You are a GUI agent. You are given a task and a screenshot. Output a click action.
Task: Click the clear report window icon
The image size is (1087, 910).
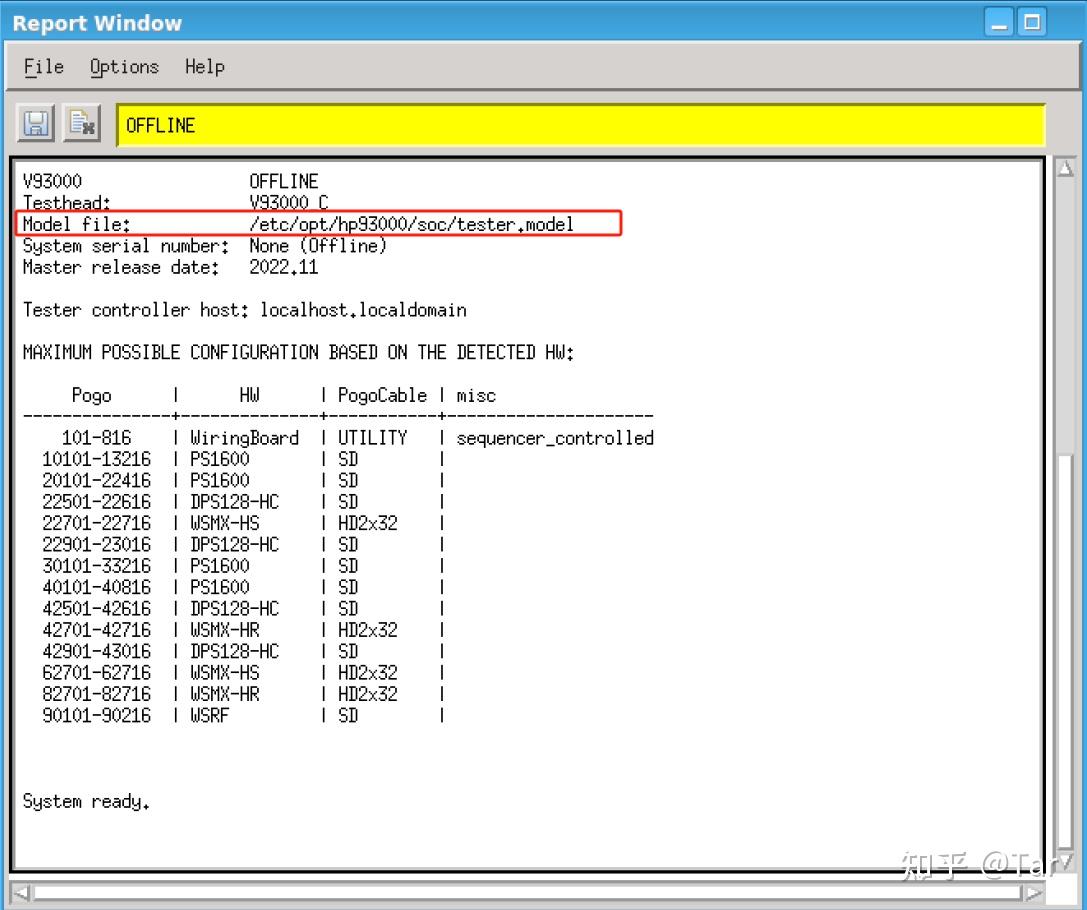[80, 122]
